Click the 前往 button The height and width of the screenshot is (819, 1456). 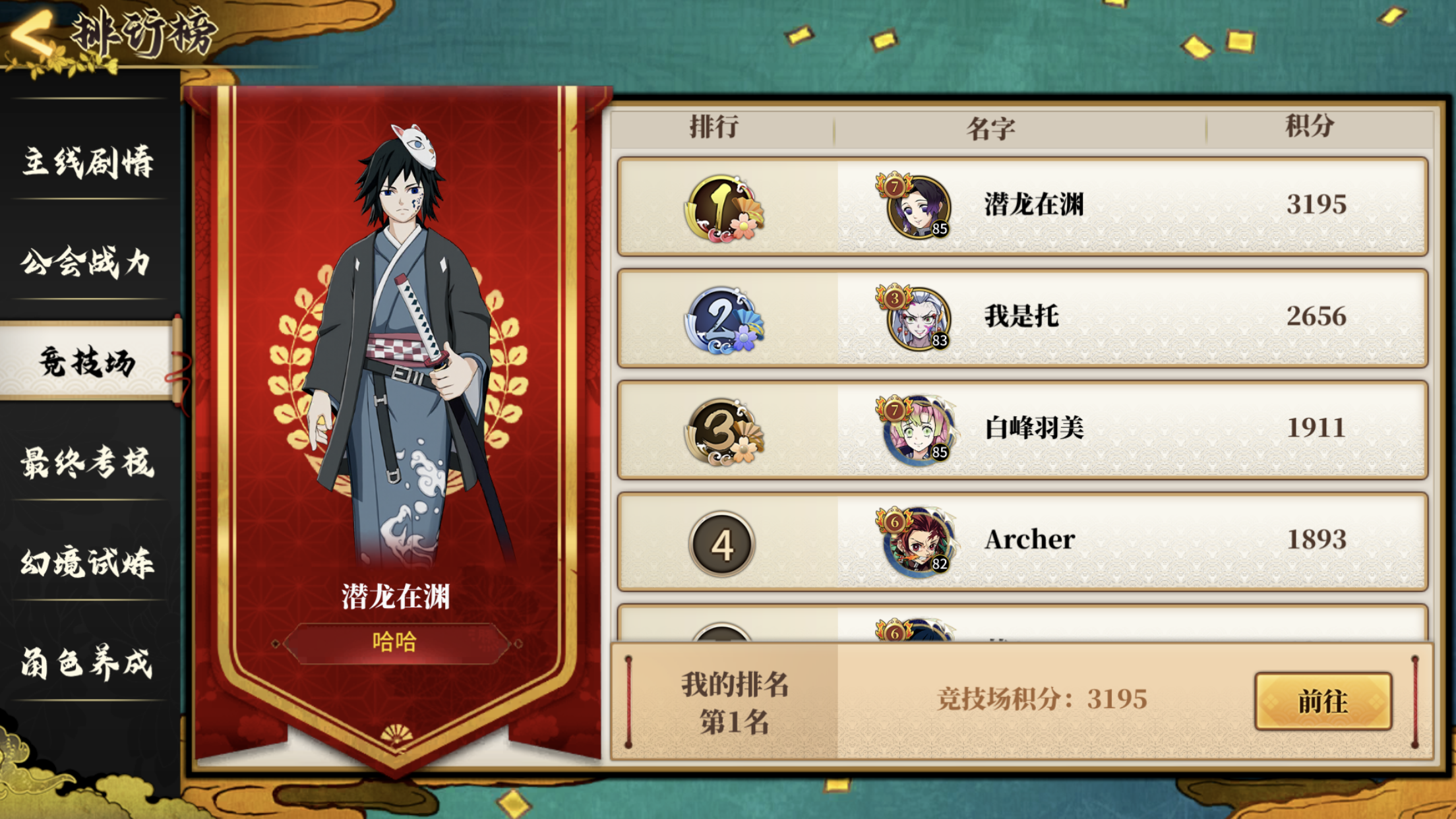[1323, 701]
